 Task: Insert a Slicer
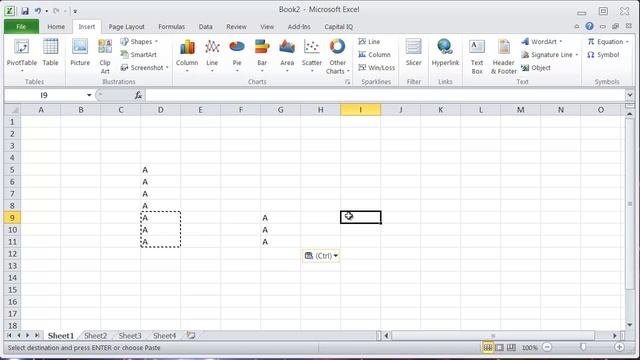pyautogui.click(x=413, y=53)
